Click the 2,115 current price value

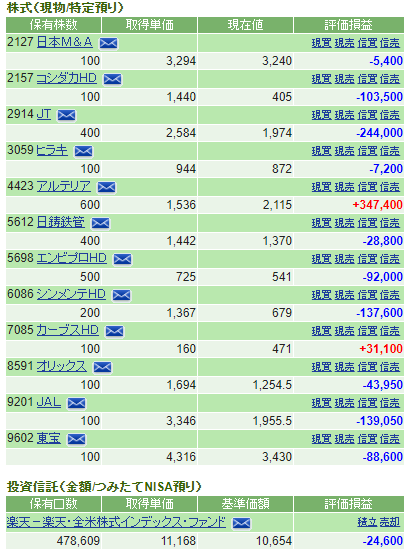pyautogui.click(x=277, y=205)
